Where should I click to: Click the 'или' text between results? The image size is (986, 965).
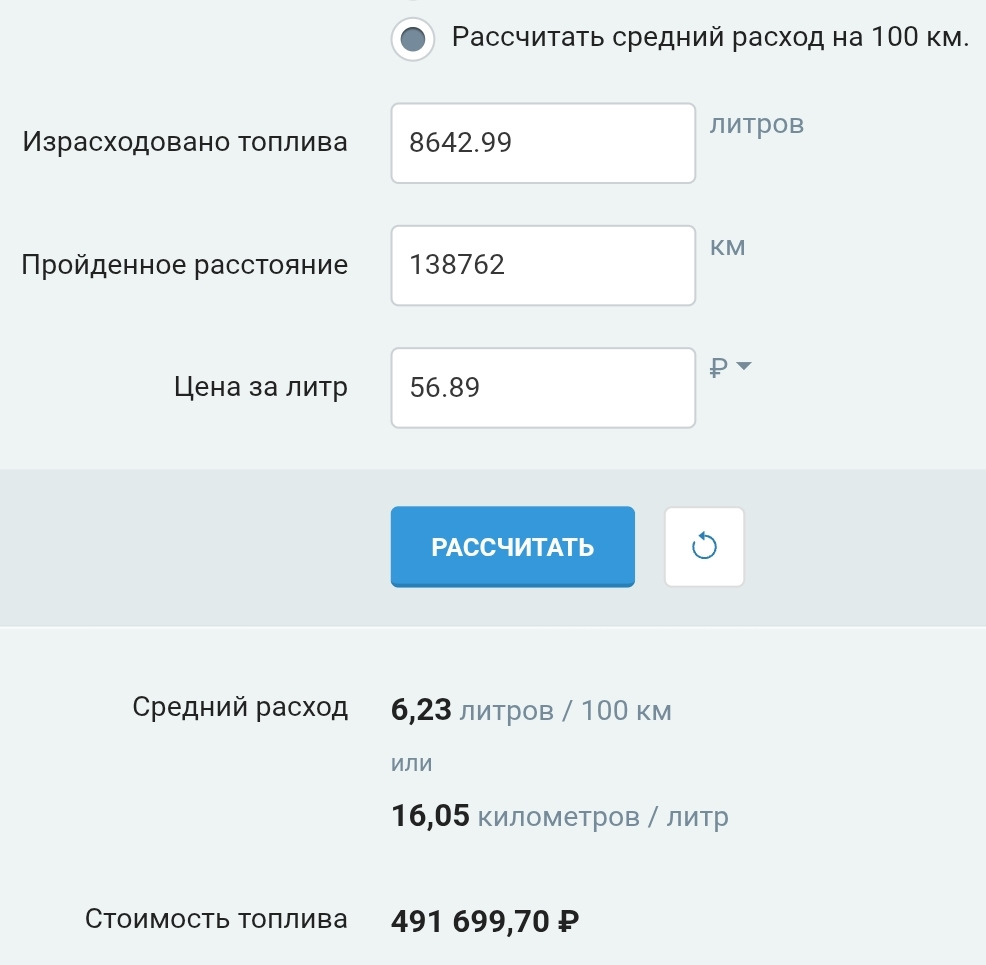411,764
